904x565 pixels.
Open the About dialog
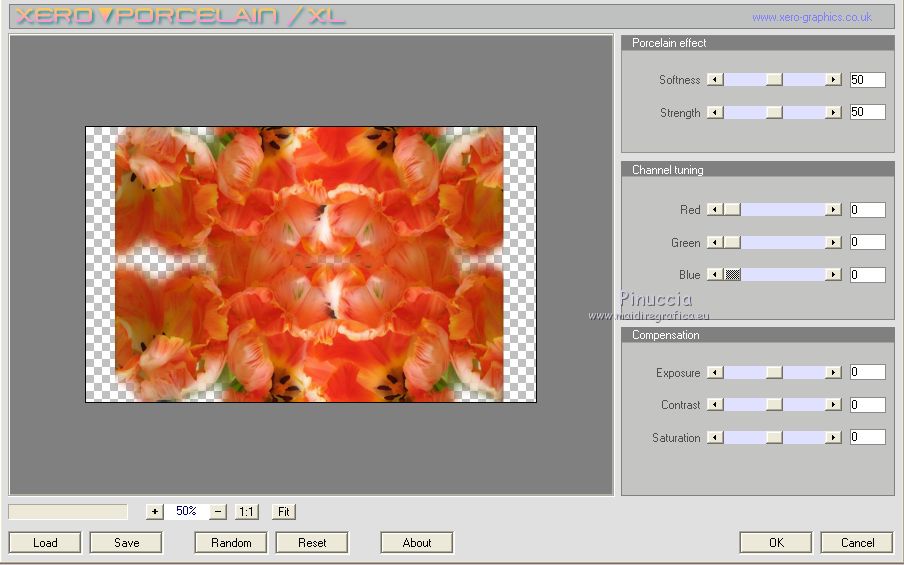[416, 543]
